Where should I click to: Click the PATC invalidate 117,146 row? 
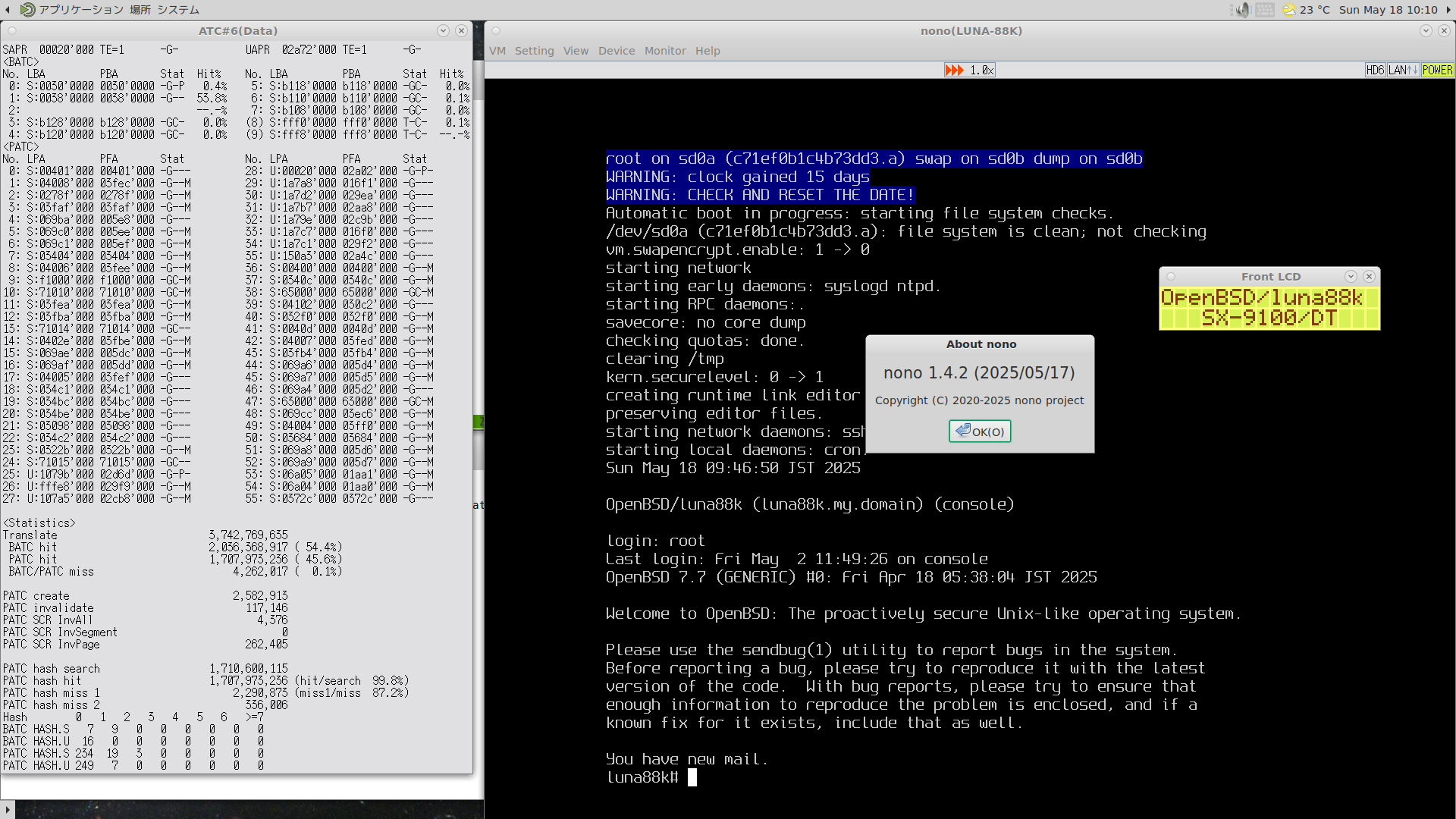coord(145,608)
